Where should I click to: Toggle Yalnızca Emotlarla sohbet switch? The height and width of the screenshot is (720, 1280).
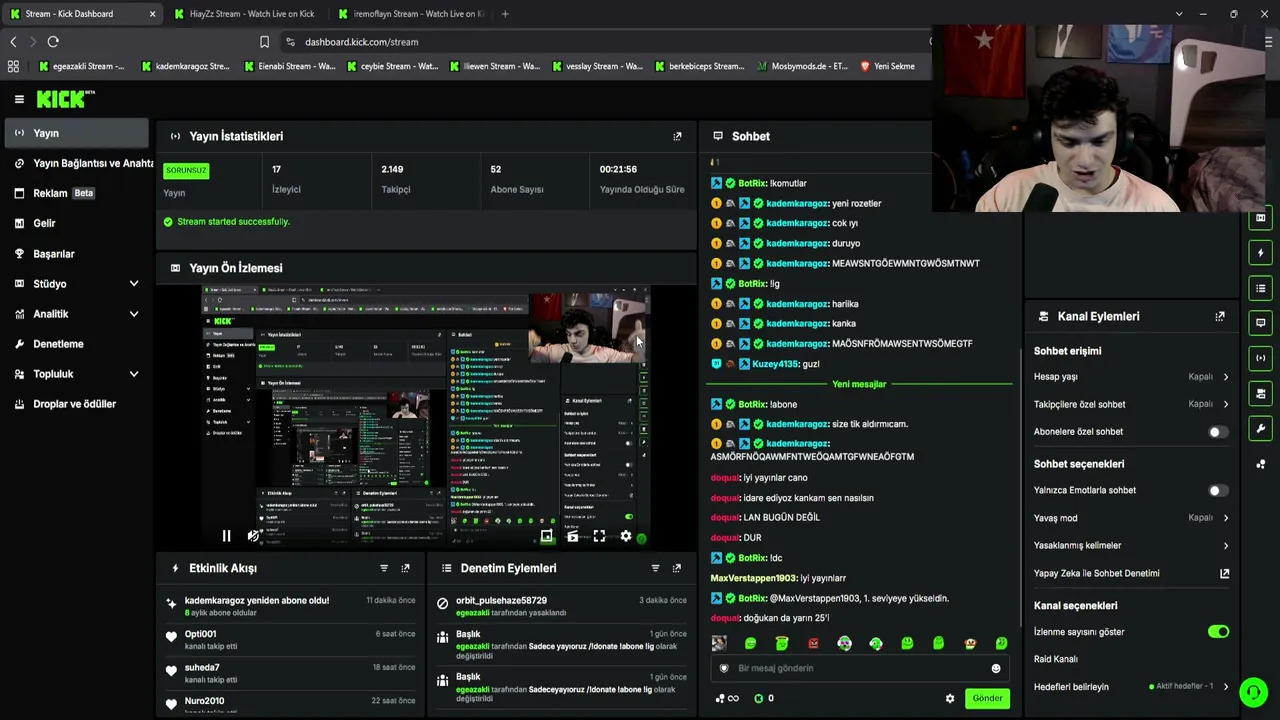point(1217,491)
